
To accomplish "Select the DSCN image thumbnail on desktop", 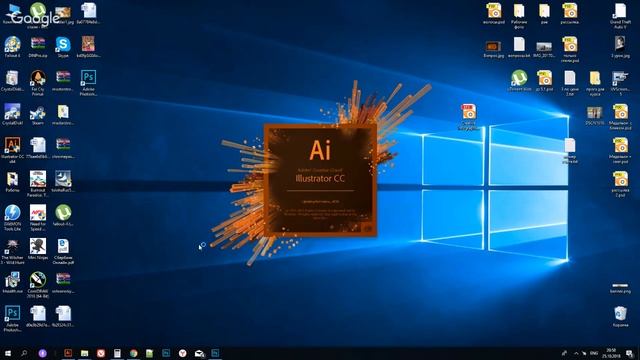I will [594, 115].
